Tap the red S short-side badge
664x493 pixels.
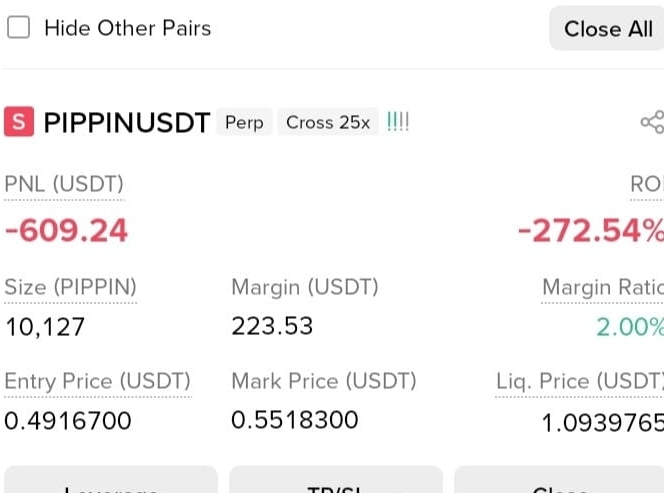coord(19,122)
